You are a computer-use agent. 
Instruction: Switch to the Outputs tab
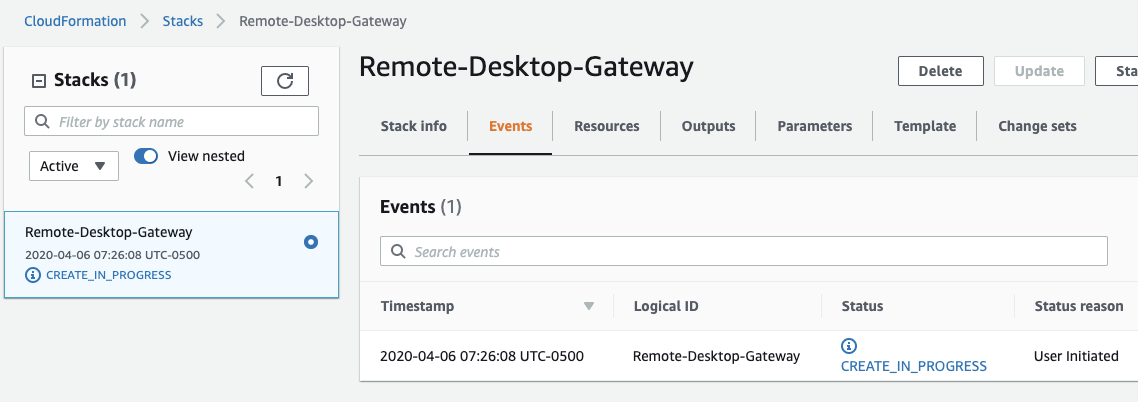point(708,126)
